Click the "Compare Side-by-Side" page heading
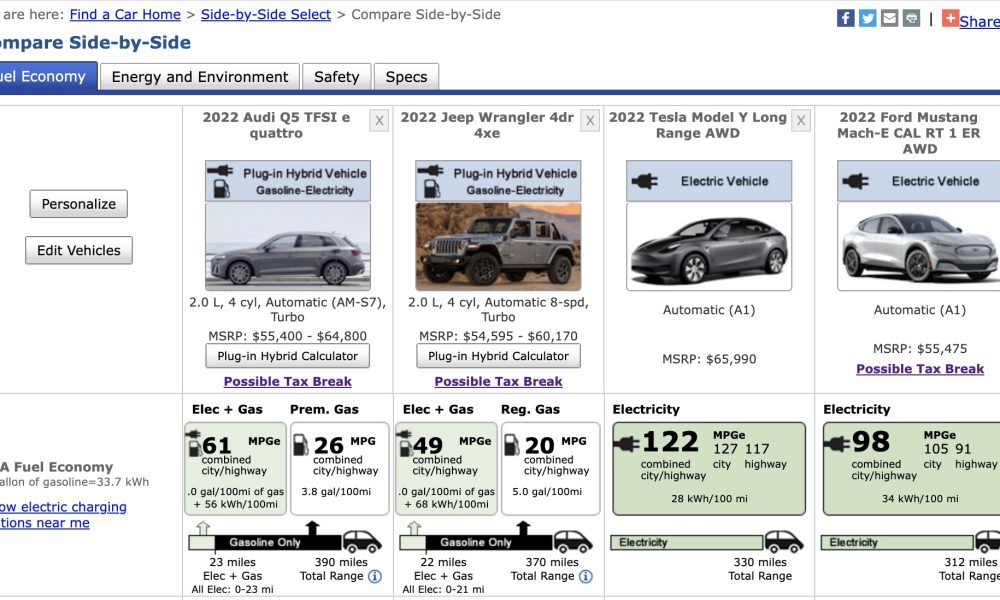Viewport: 1000px width, 600px height. tap(96, 43)
